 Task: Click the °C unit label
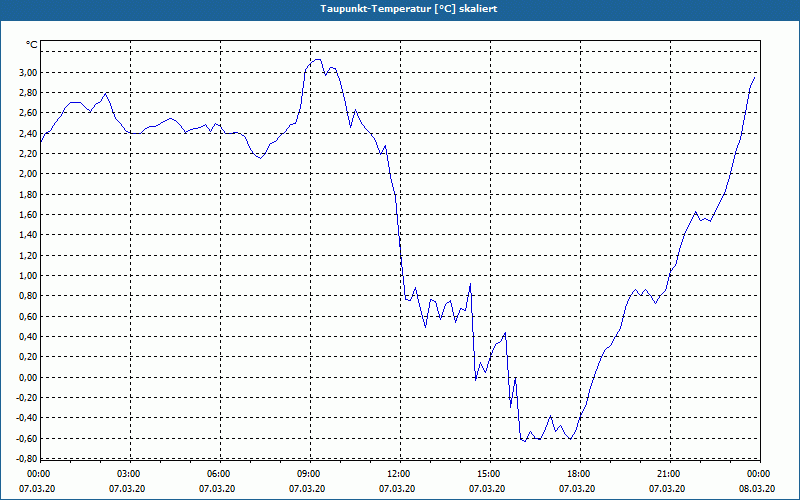(x=32, y=45)
